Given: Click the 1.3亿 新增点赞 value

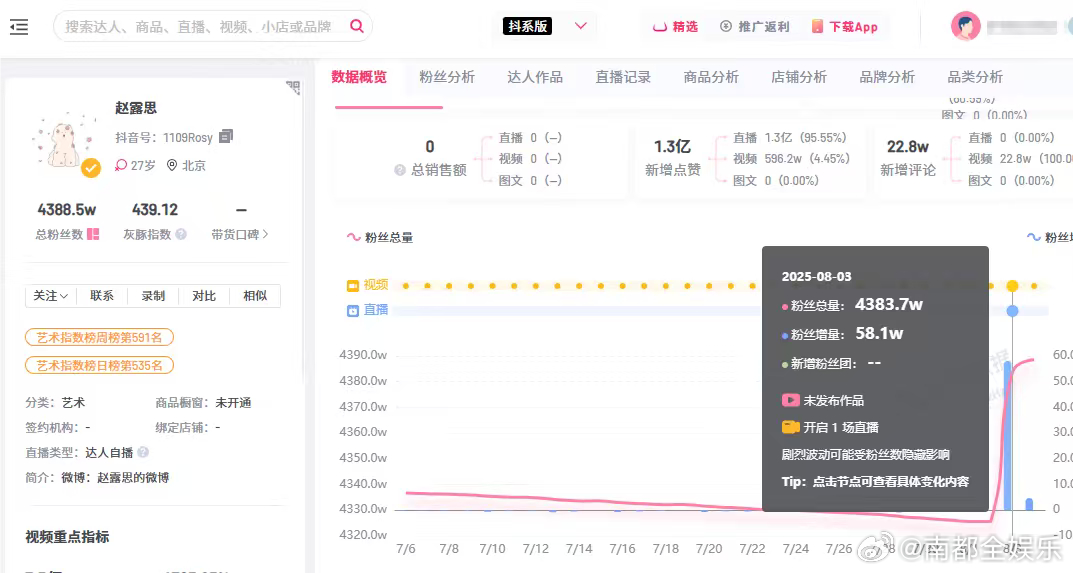Looking at the screenshot, I should [x=672, y=147].
